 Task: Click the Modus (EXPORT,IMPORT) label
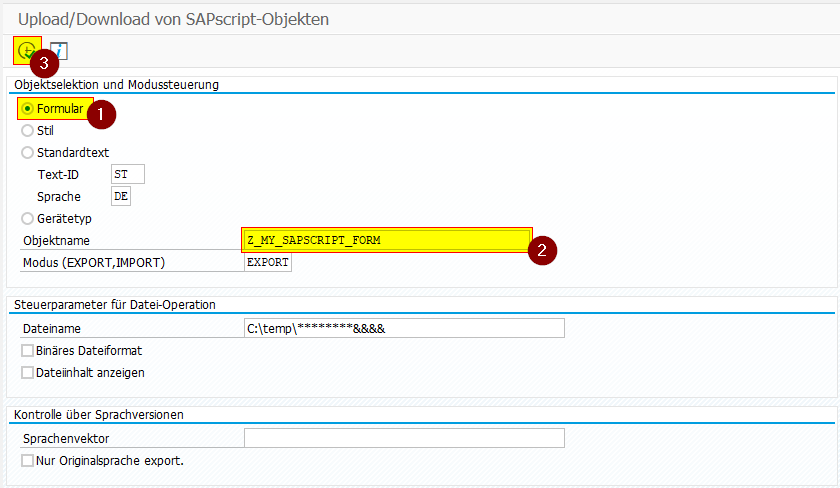[x=94, y=263]
